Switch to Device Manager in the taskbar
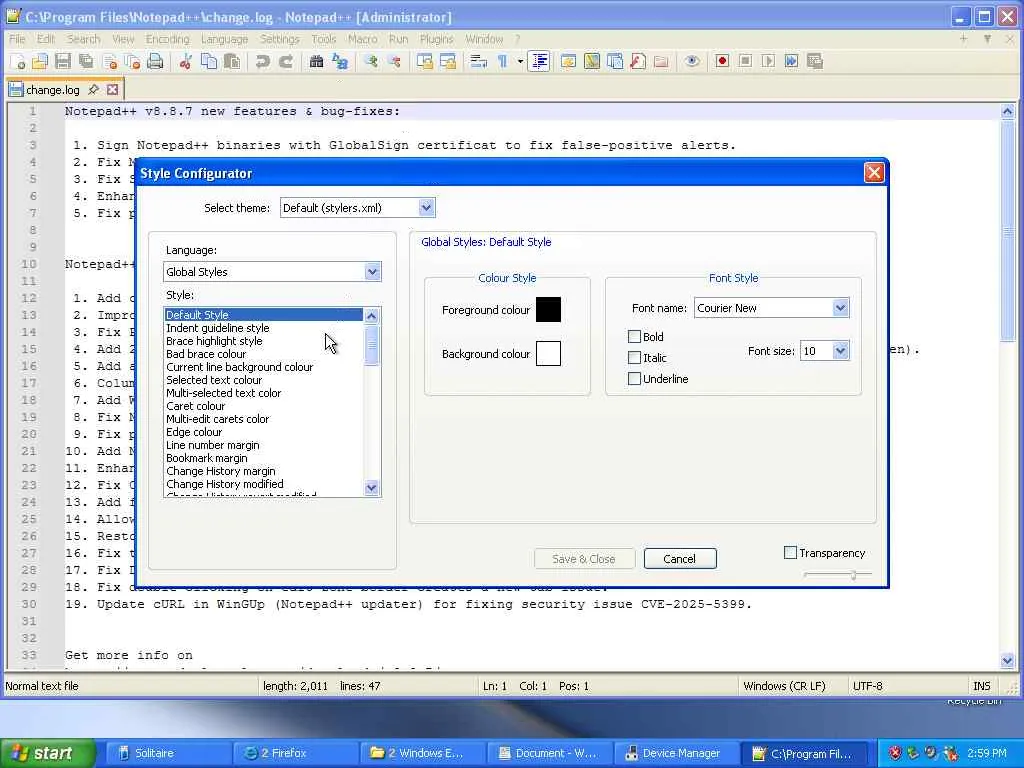Viewport: 1024px width, 768px height. (x=677, y=753)
